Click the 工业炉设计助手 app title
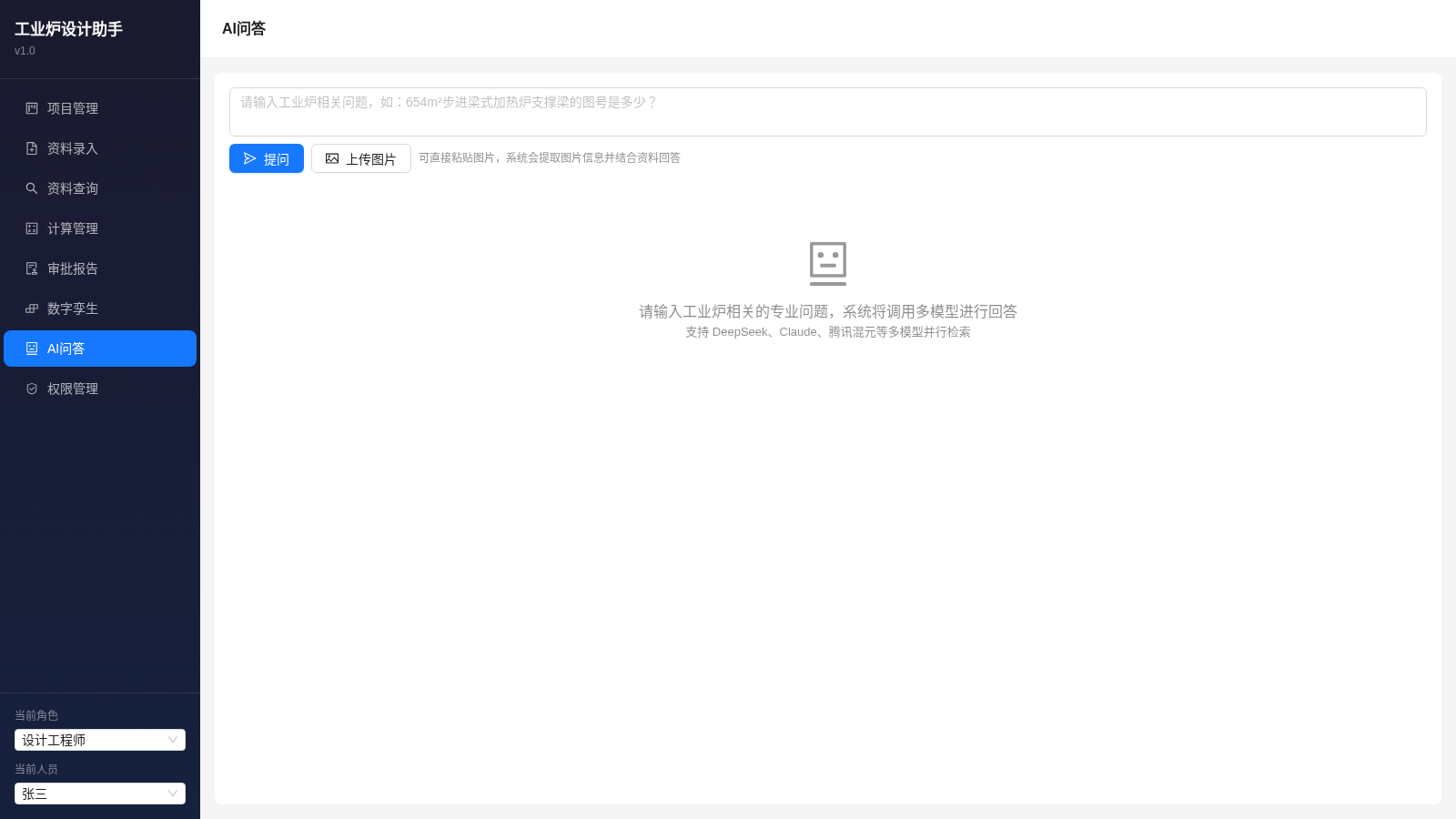Screen dimensions: 1456x819 (68, 29)
